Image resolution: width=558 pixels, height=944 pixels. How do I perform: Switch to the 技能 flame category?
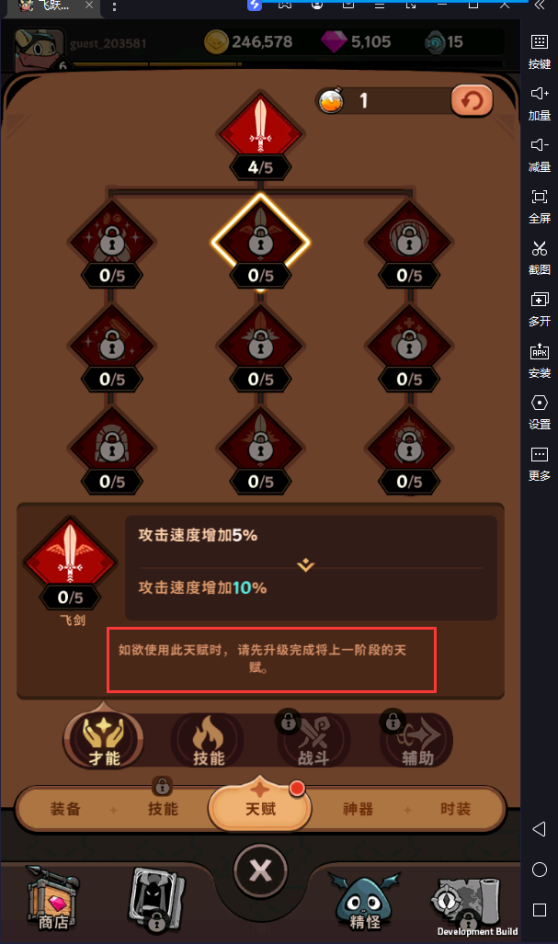[x=208, y=740]
